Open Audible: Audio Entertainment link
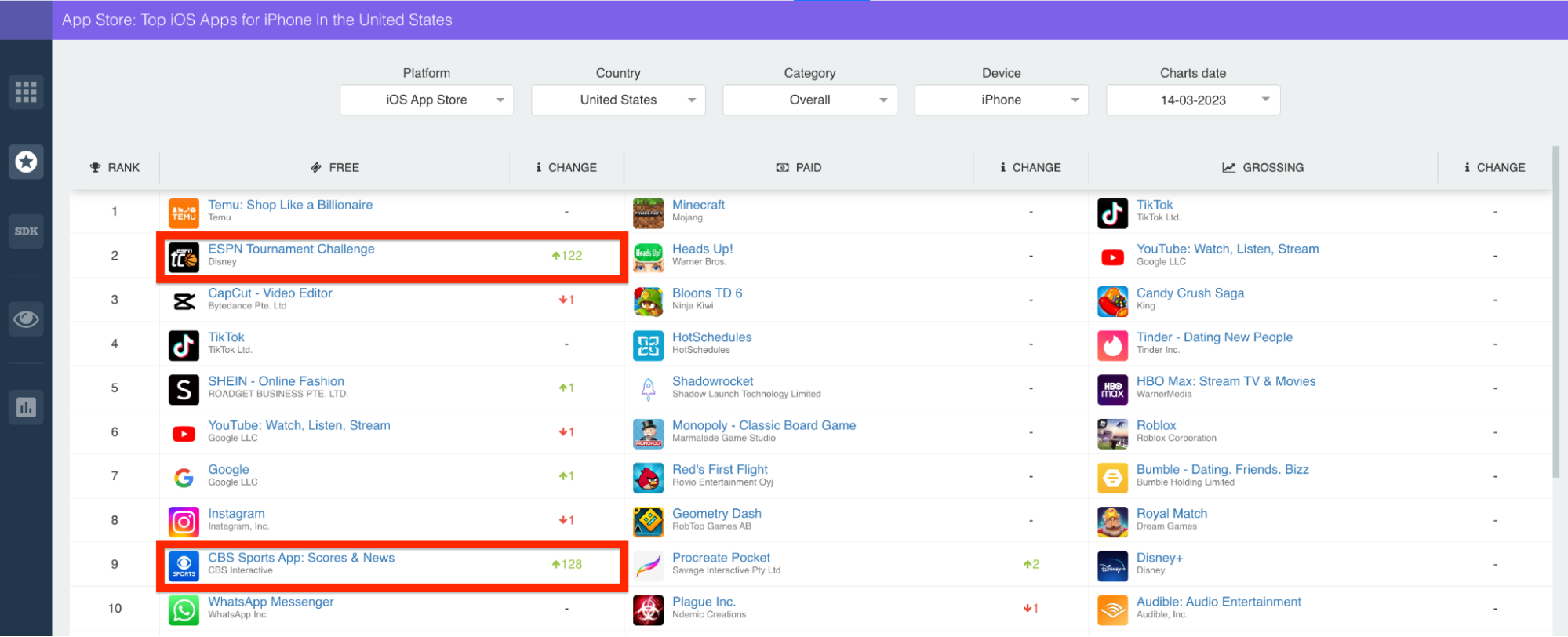Image resolution: width=1568 pixels, height=637 pixels. click(x=1219, y=602)
